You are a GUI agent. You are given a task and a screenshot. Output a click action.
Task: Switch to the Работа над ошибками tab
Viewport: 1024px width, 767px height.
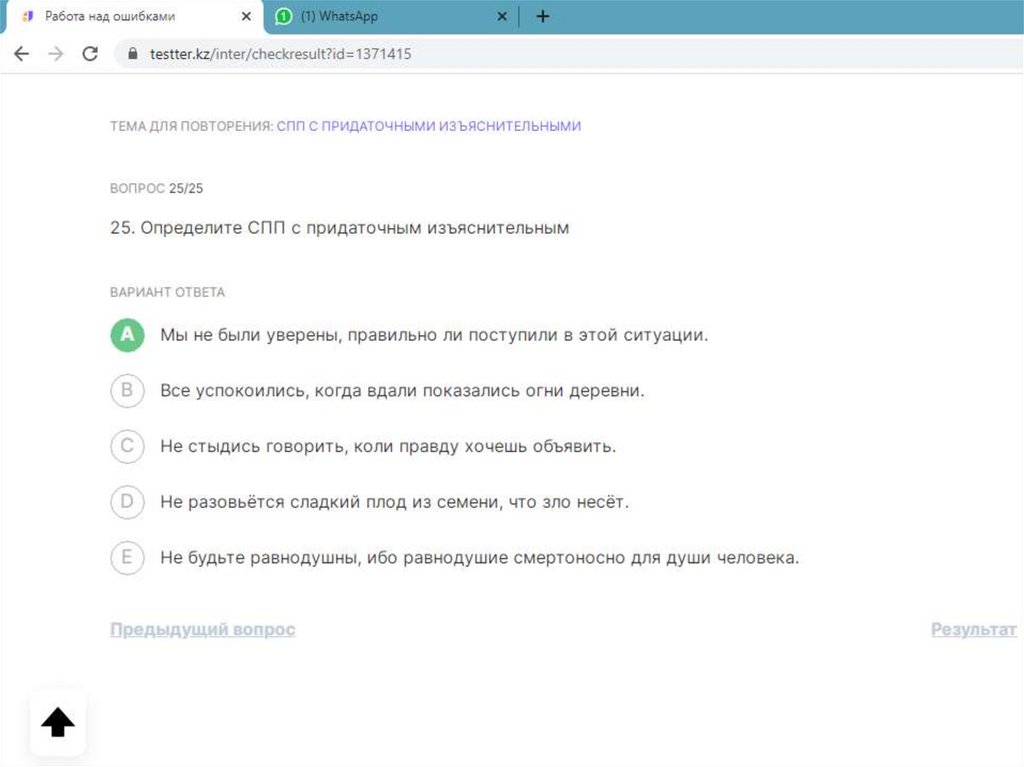coord(134,16)
